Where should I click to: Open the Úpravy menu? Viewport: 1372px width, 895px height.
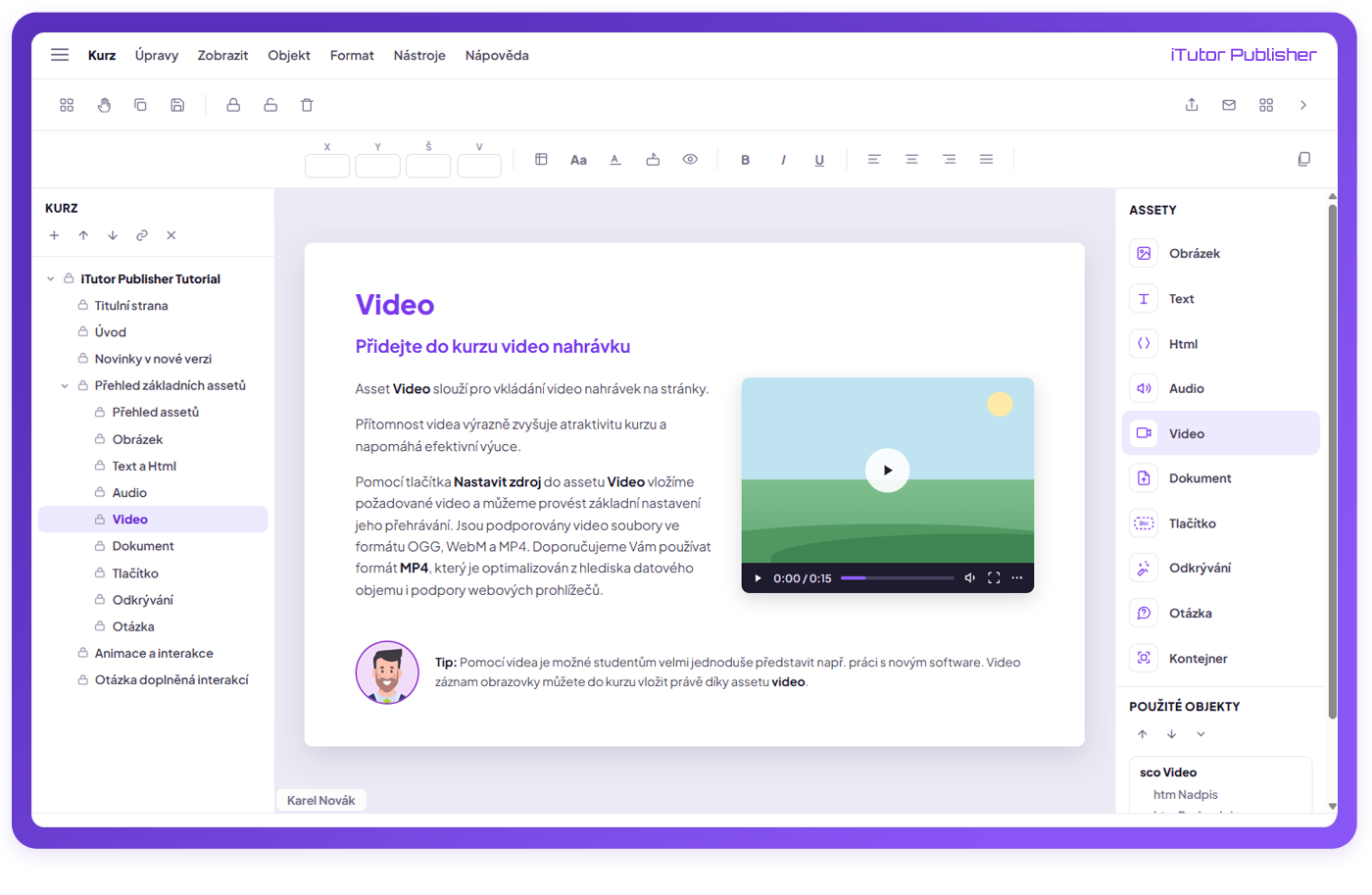157,55
